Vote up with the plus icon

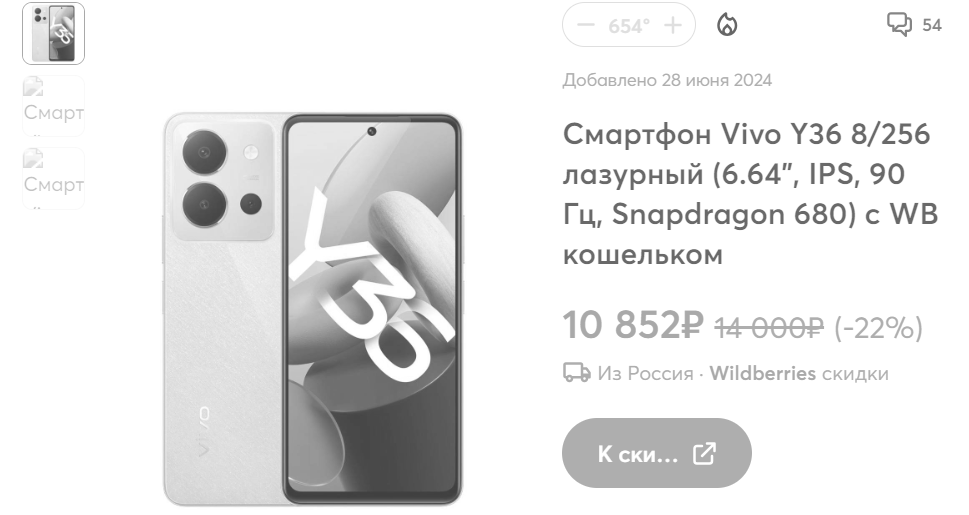672,25
